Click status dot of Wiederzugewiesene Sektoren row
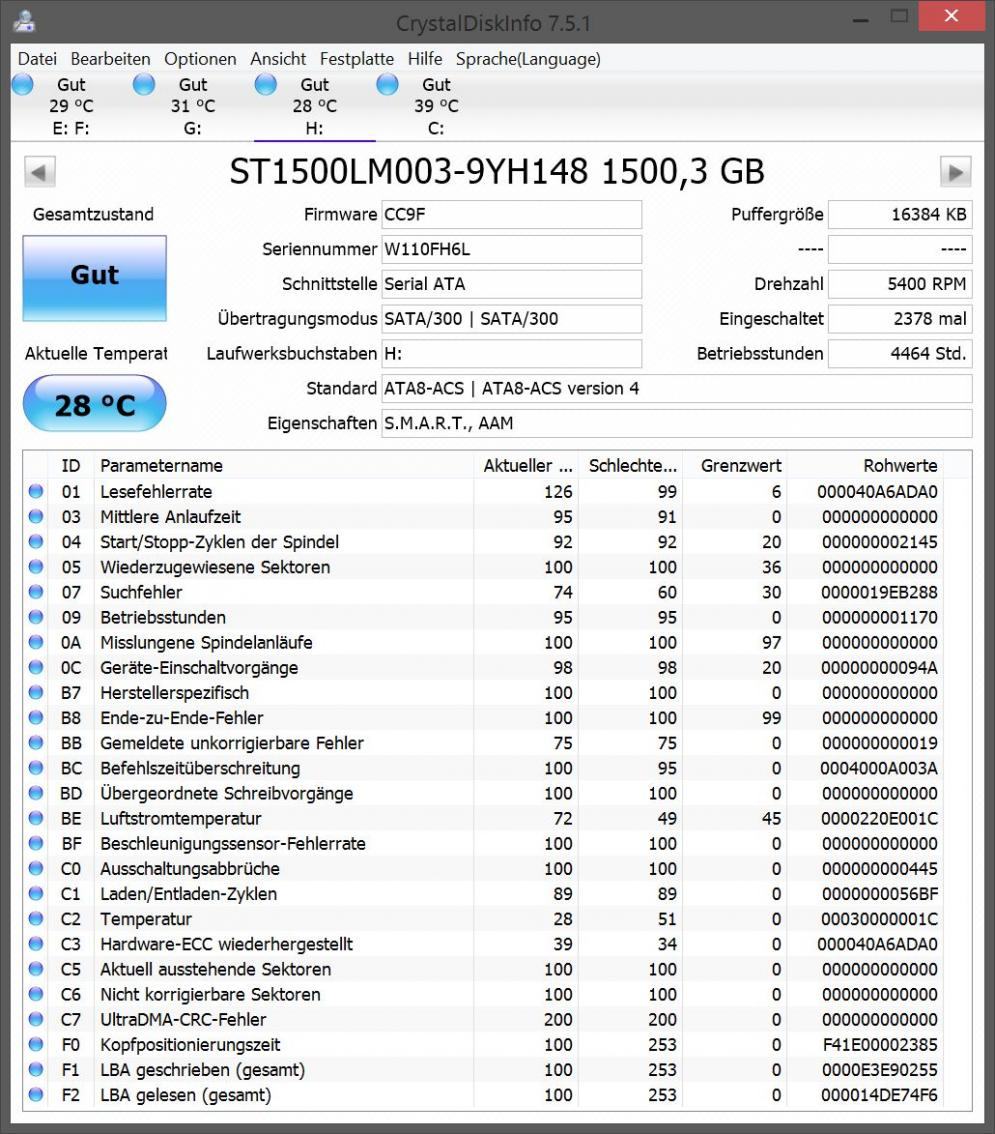 coord(35,567)
